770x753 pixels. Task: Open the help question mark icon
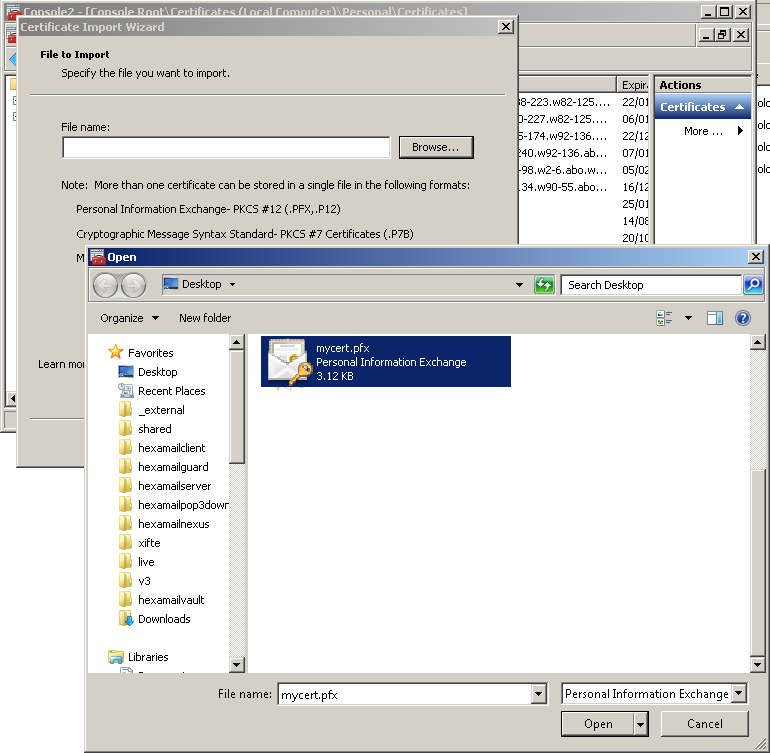[x=743, y=318]
